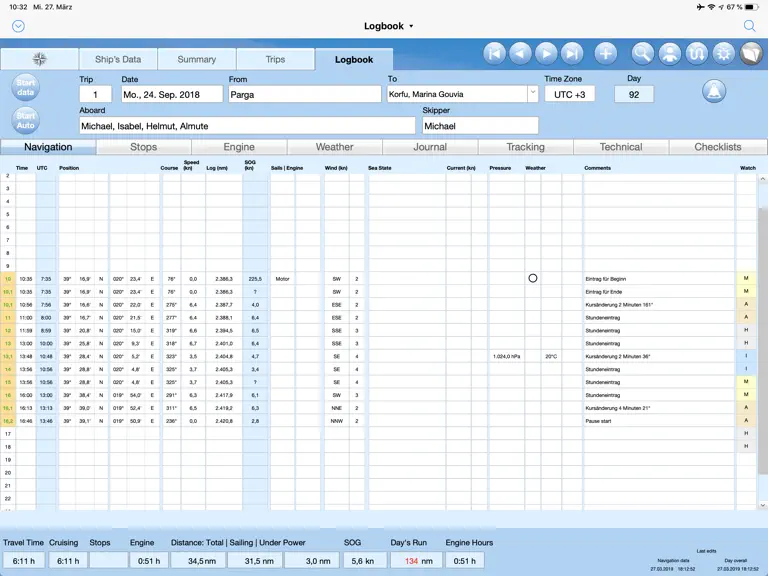Viewport: 768px width, 576px height.
Task: Click the vertical scrollbar of the table
Action: point(763,340)
